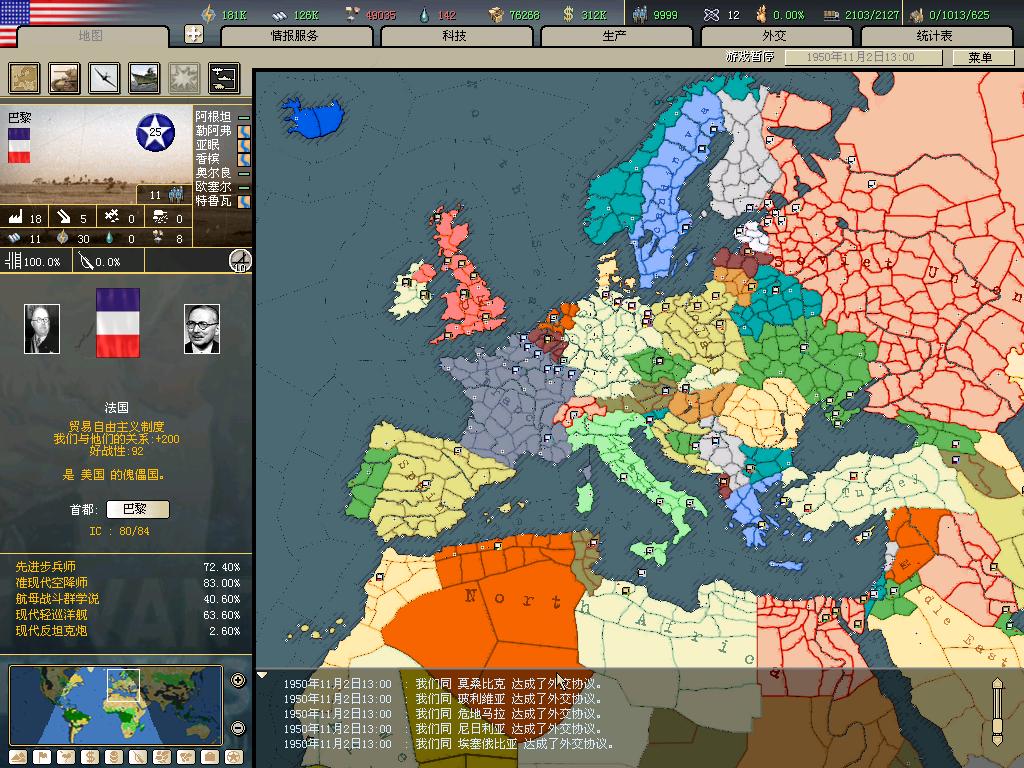
Task: Click the supplies crate icon showing 76268
Action: click(x=496, y=14)
